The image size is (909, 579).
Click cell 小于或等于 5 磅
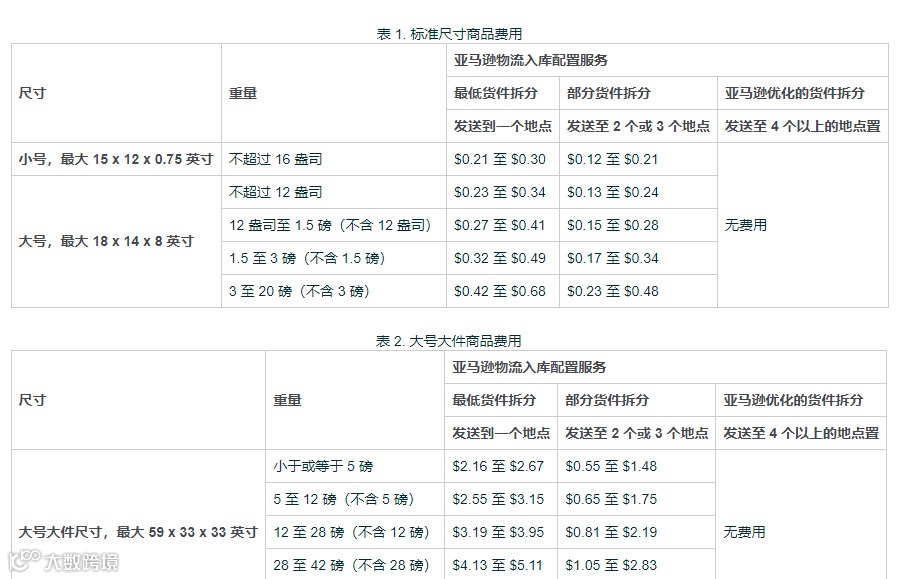(x=355, y=467)
